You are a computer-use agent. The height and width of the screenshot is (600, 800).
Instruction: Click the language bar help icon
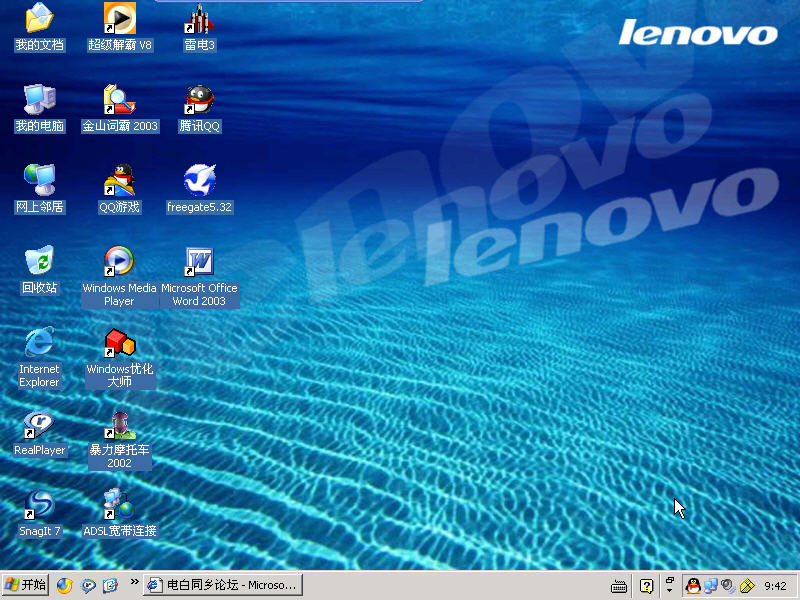[x=647, y=586]
